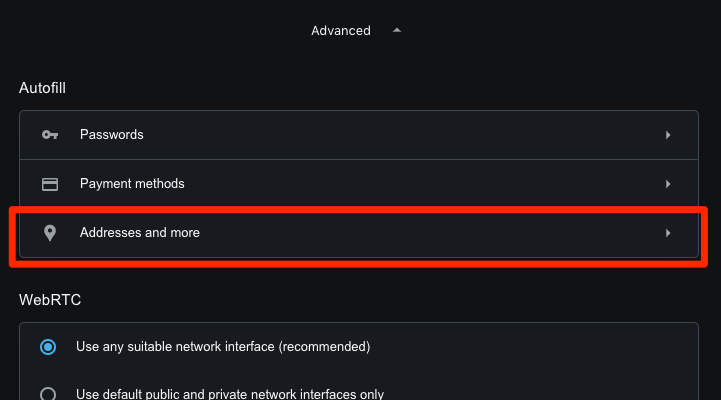
Task: Open the Payment methods entry label
Action: click(x=132, y=184)
